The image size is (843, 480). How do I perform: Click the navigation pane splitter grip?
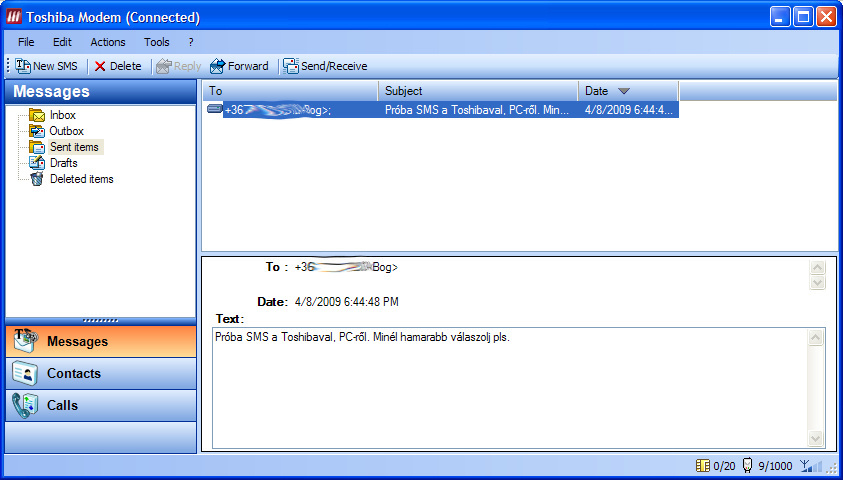tap(101, 321)
